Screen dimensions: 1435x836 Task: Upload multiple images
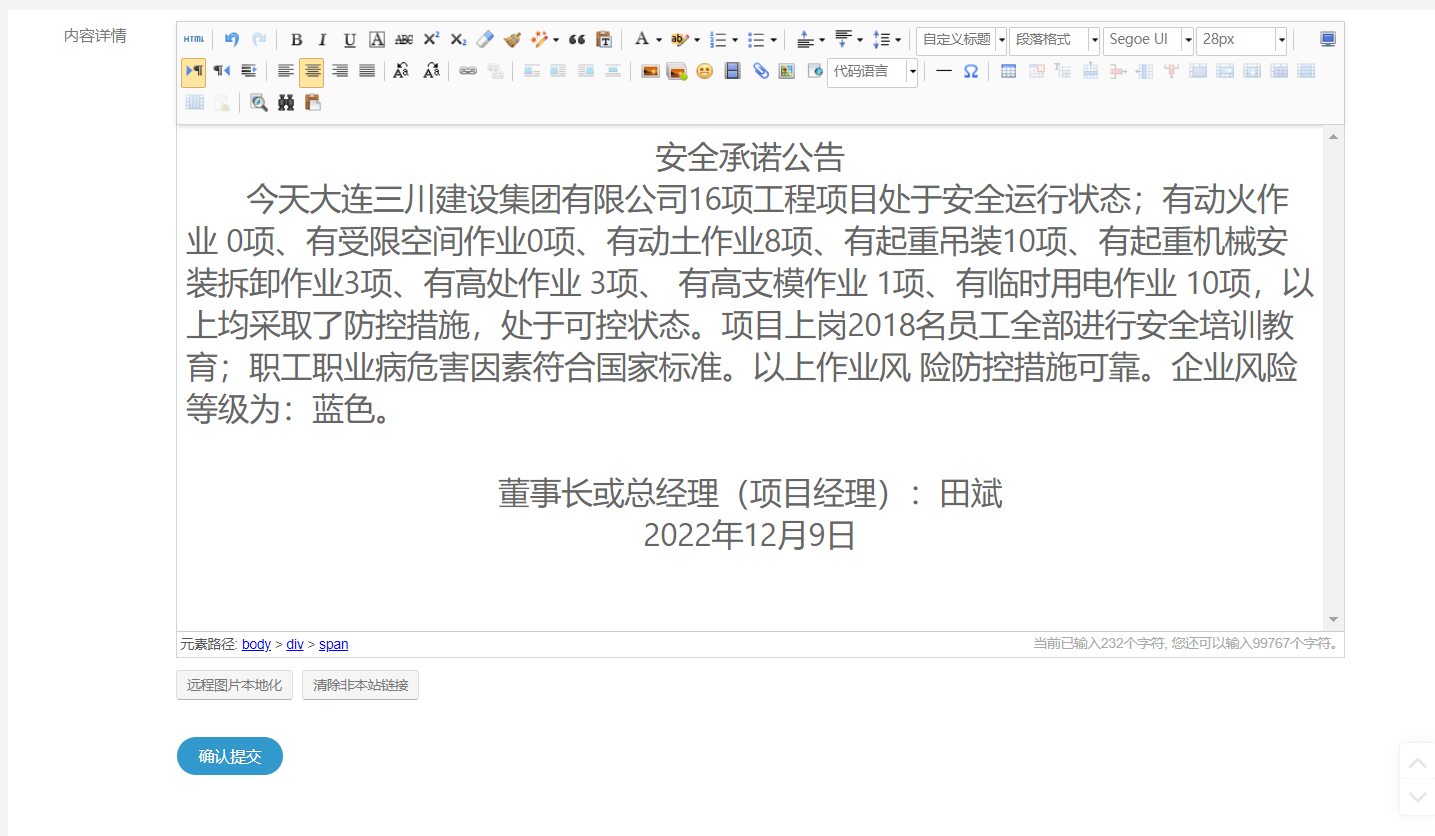pos(677,71)
